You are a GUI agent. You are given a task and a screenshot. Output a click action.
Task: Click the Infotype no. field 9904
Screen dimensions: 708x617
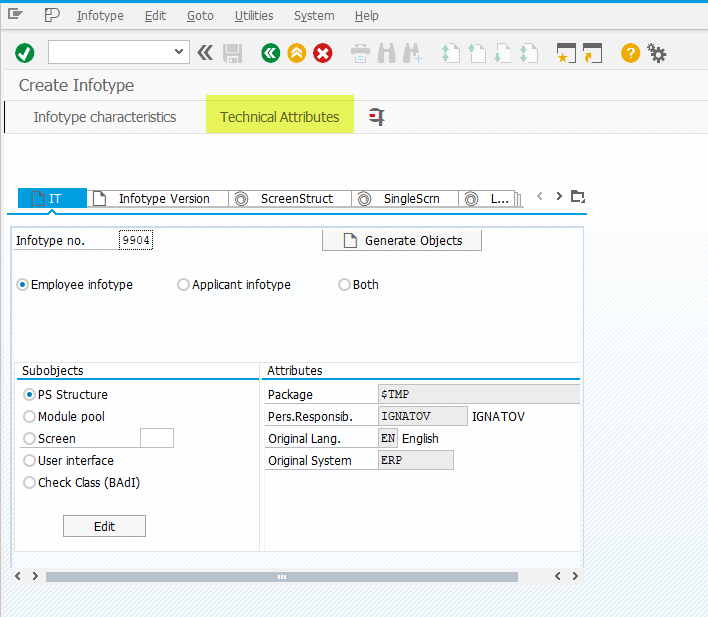[136, 240]
